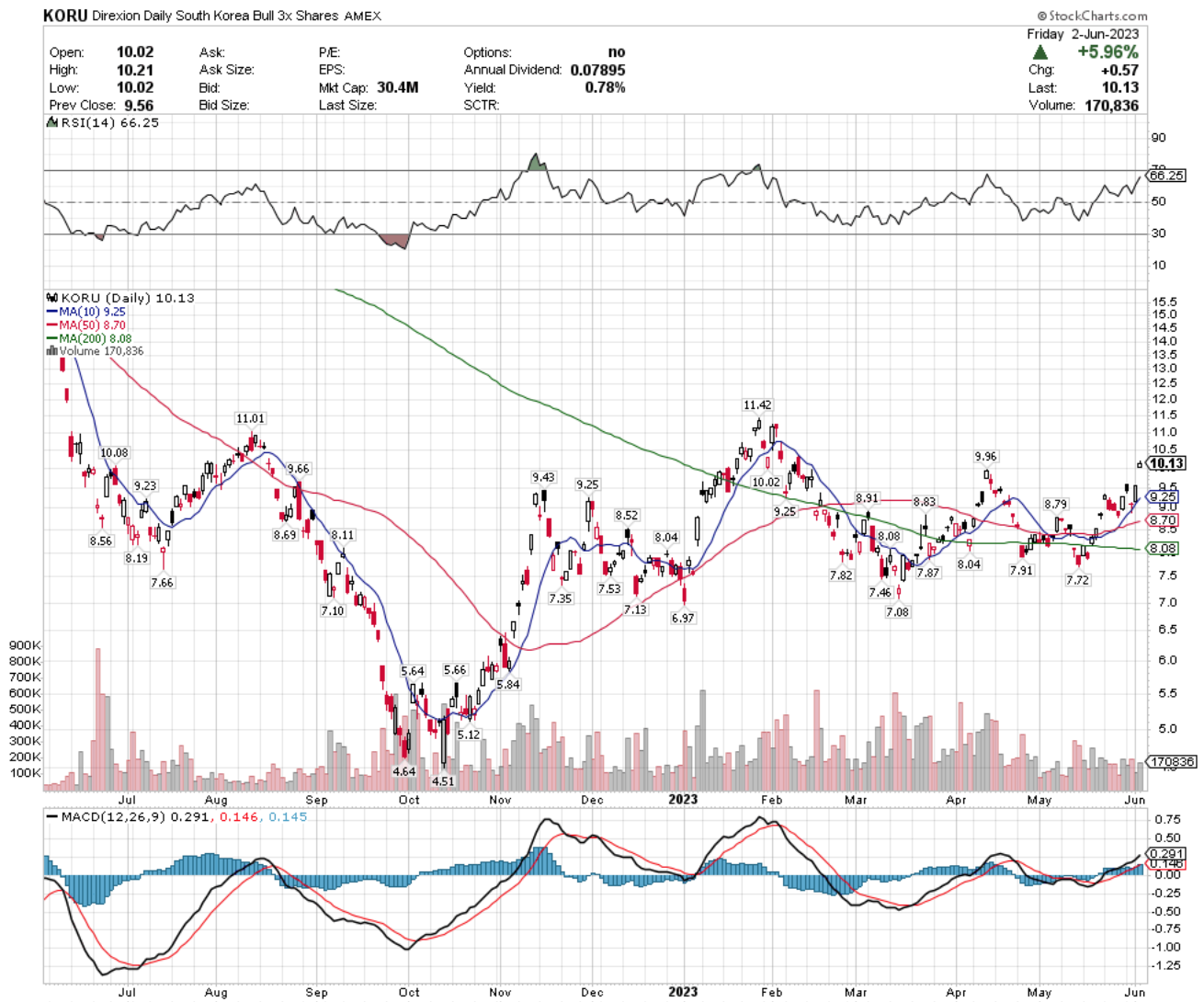Click the 8.08 MA(200) tag on right axis
The width and height of the screenshot is (1204, 1002).
click(x=1164, y=549)
